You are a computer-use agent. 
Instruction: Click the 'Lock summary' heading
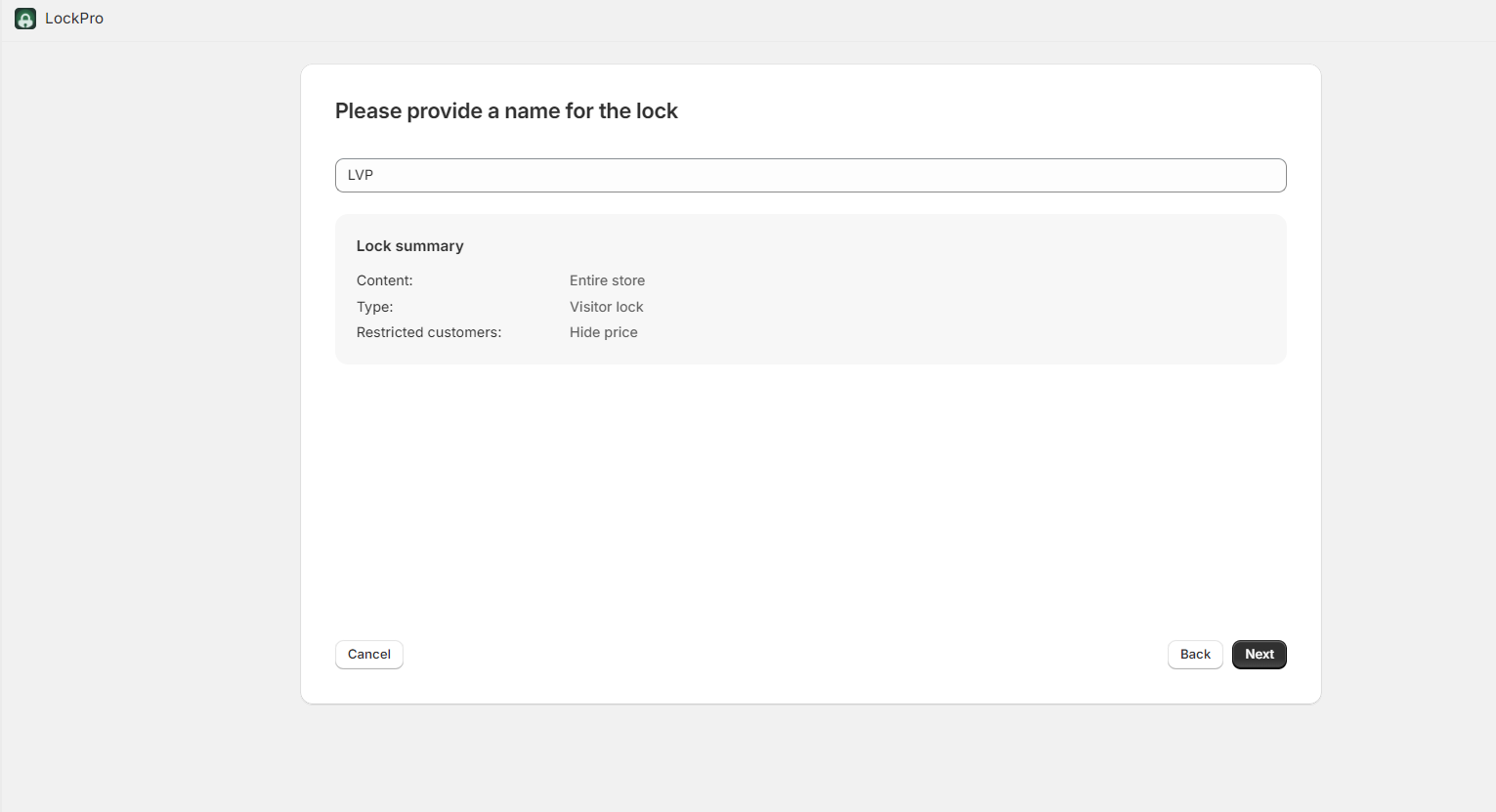click(x=409, y=246)
